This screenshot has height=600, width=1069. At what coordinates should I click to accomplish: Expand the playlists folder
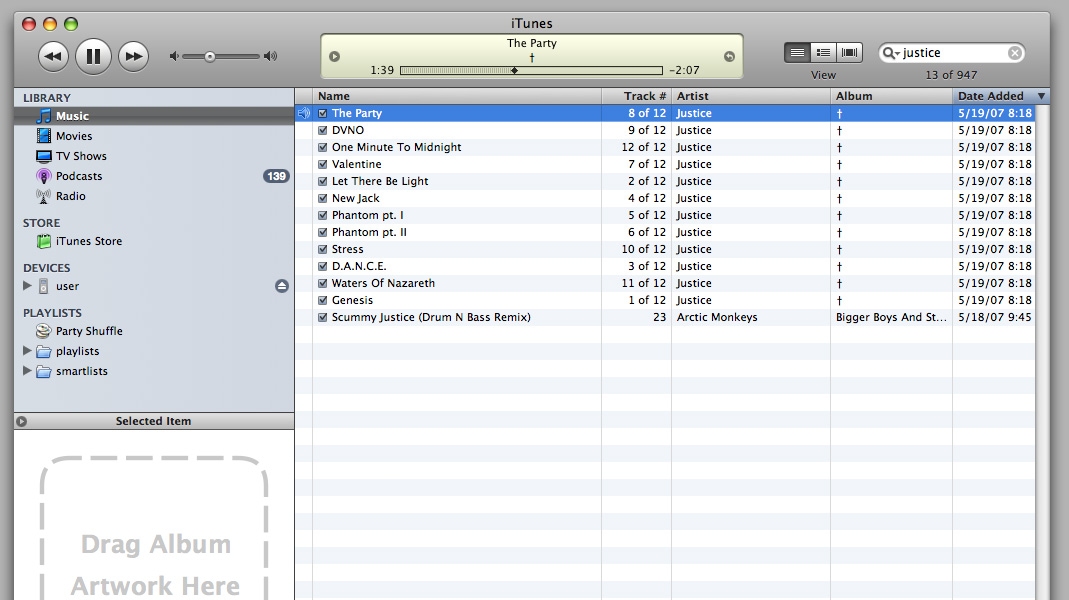click(x=28, y=351)
